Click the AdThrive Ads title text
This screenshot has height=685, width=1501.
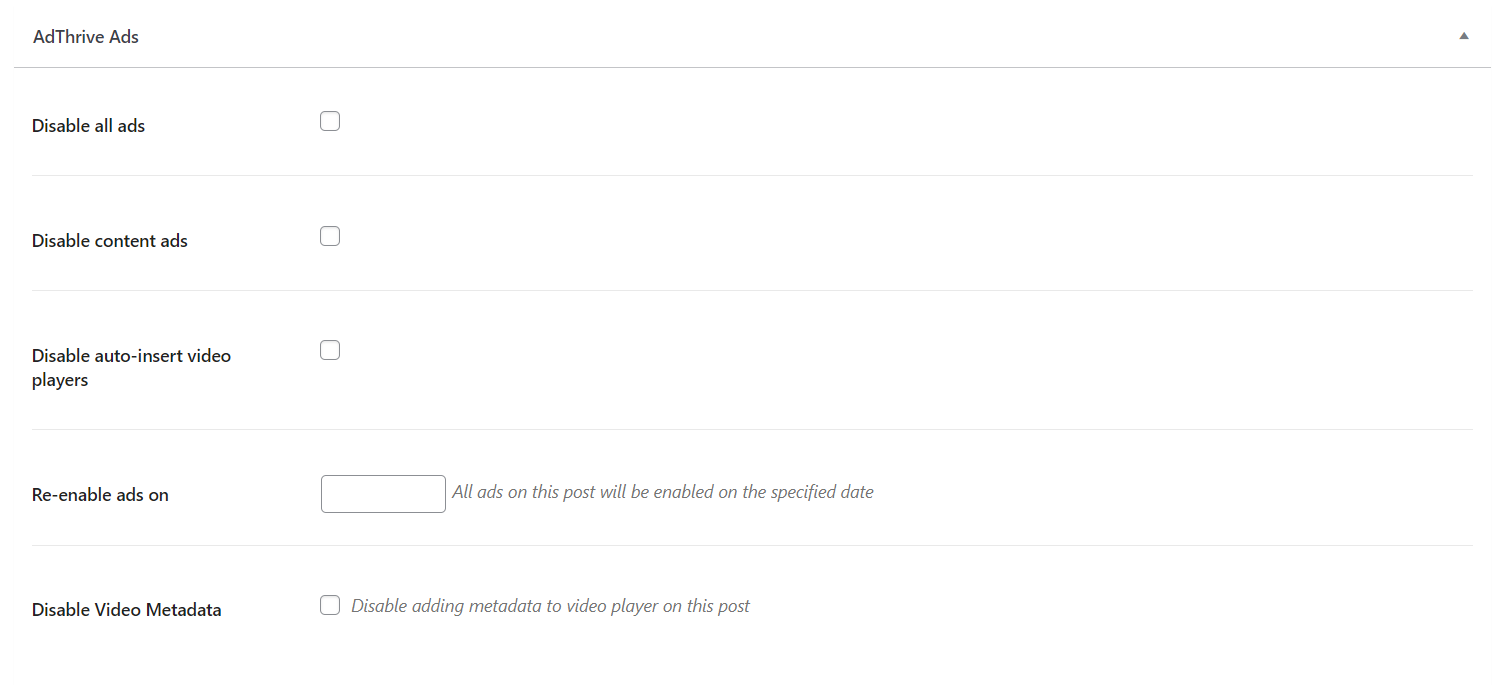86,36
